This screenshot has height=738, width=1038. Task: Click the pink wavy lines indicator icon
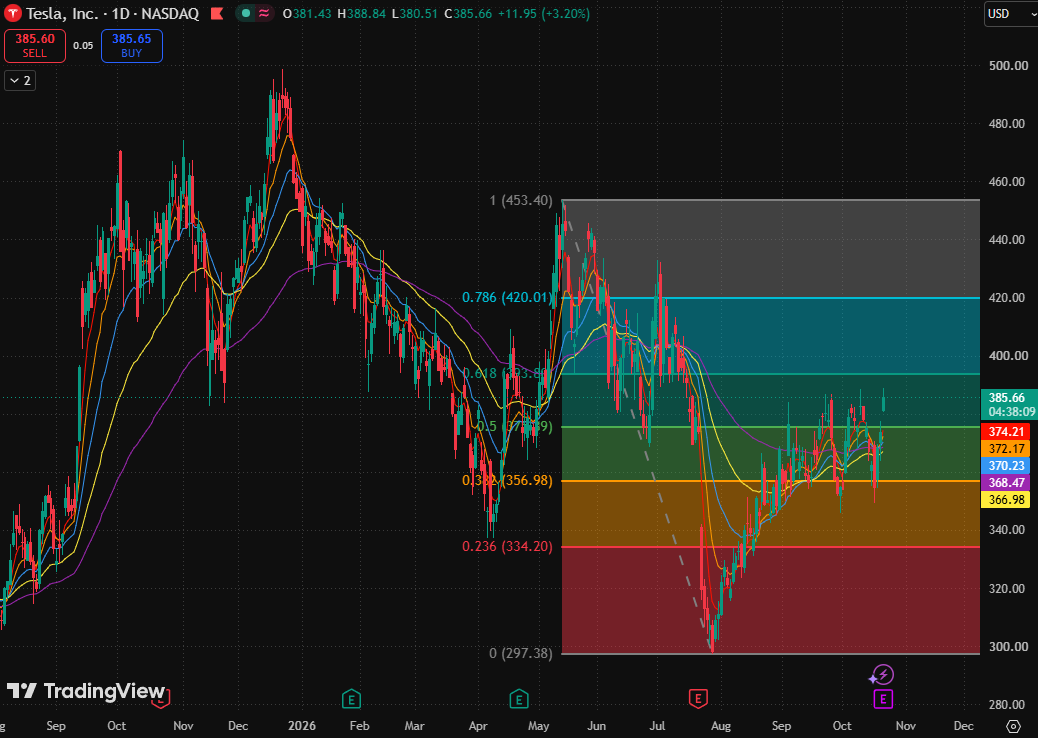(x=263, y=13)
